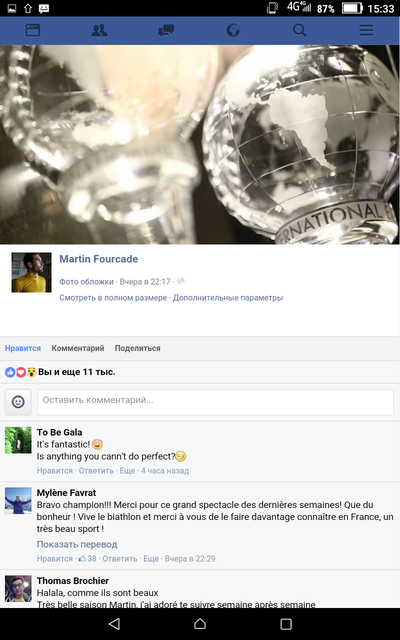The image size is (400, 640).
Task: Tap the Search magnifier icon
Action: pyautogui.click(x=300, y=30)
